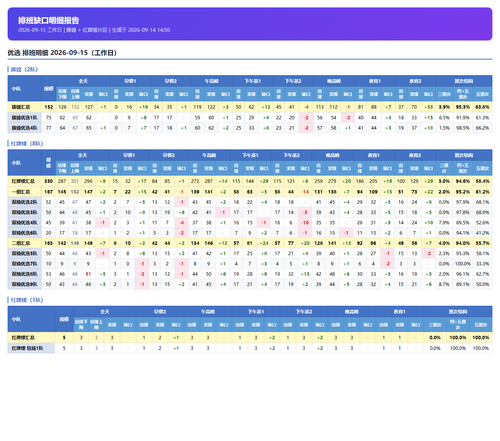Click the red 51 value in the 8队 table
500x441 pixels.
88,274
